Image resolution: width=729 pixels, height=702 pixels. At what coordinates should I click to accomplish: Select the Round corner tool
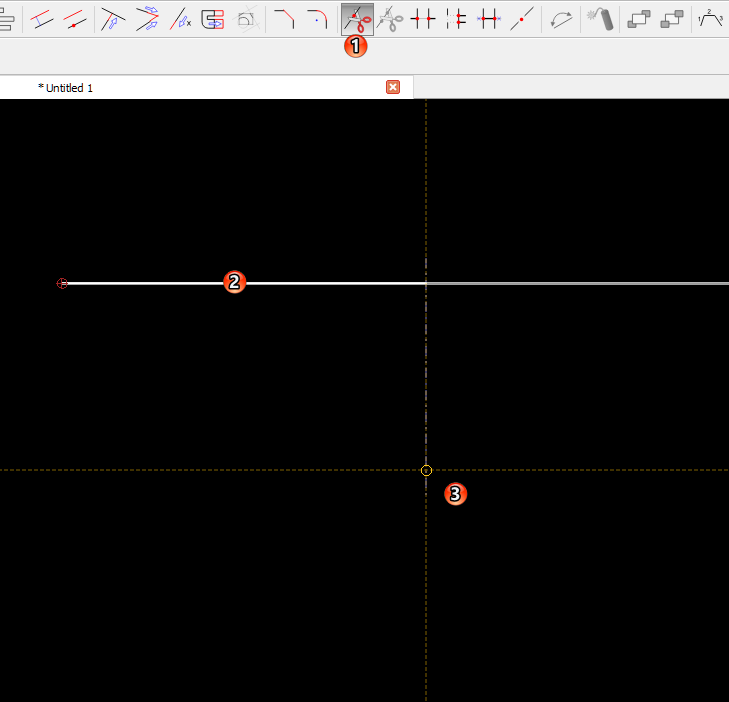pos(317,20)
